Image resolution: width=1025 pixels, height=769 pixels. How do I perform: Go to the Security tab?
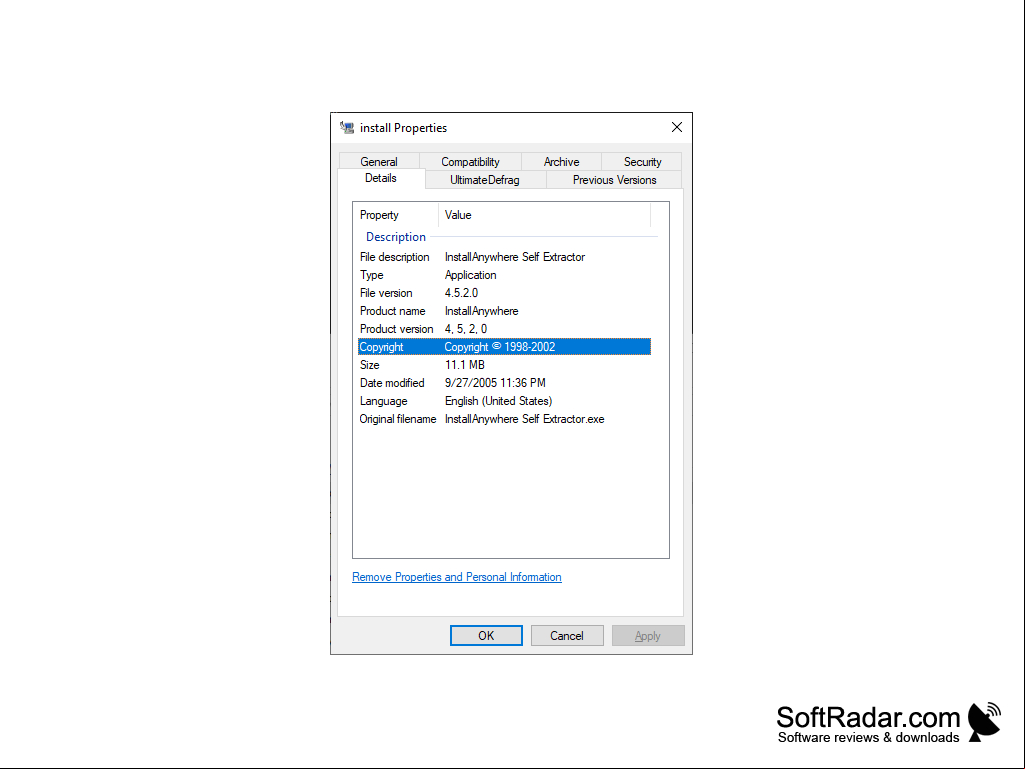(642, 162)
